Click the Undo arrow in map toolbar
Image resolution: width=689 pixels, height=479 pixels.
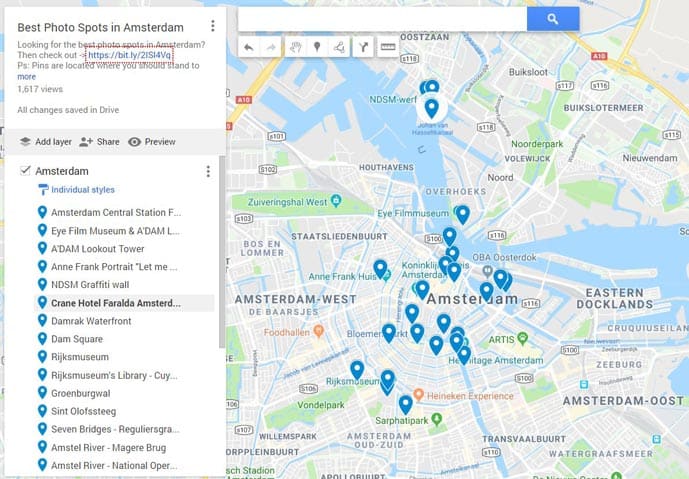tap(249, 47)
